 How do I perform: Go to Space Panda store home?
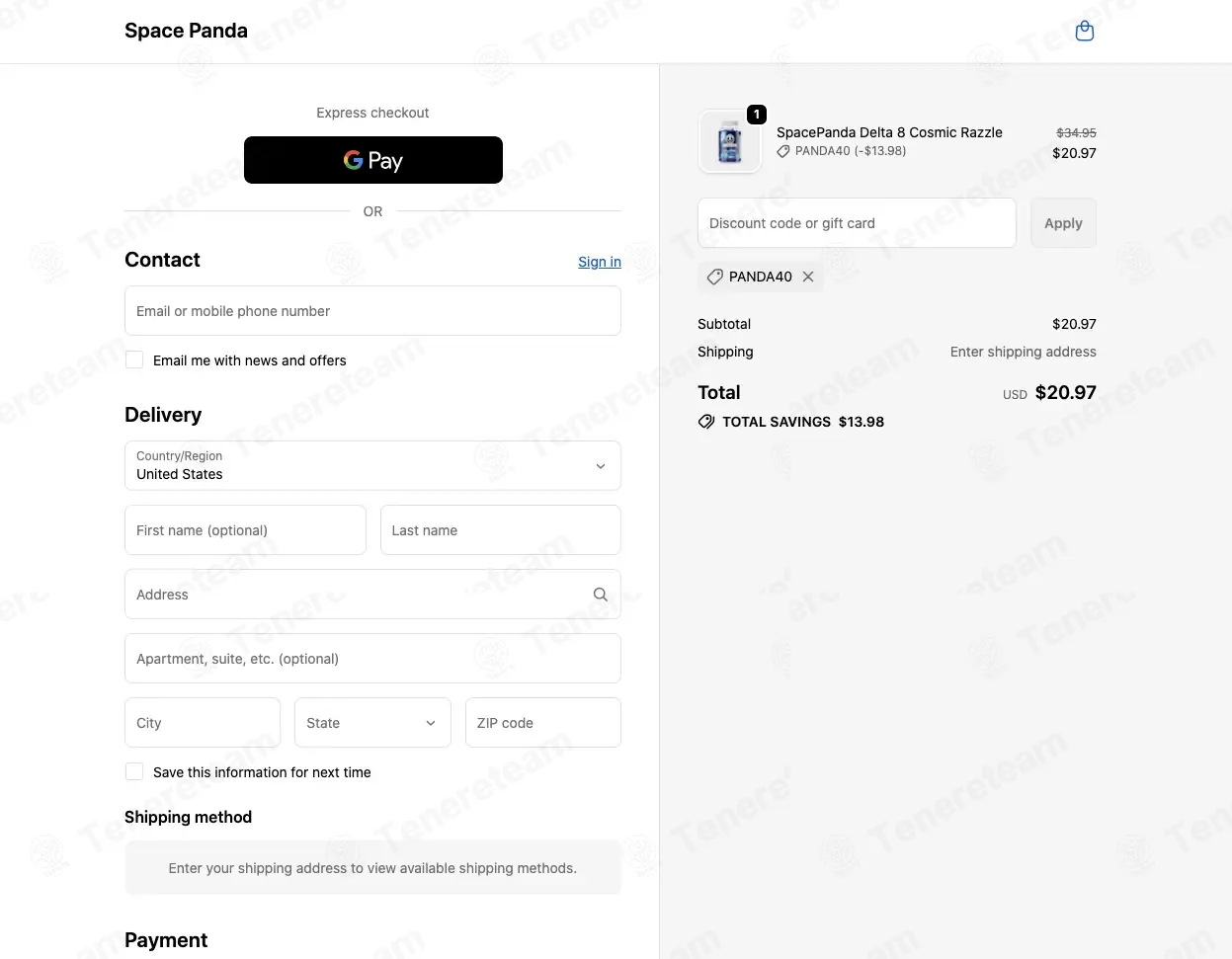pyautogui.click(x=186, y=31)
